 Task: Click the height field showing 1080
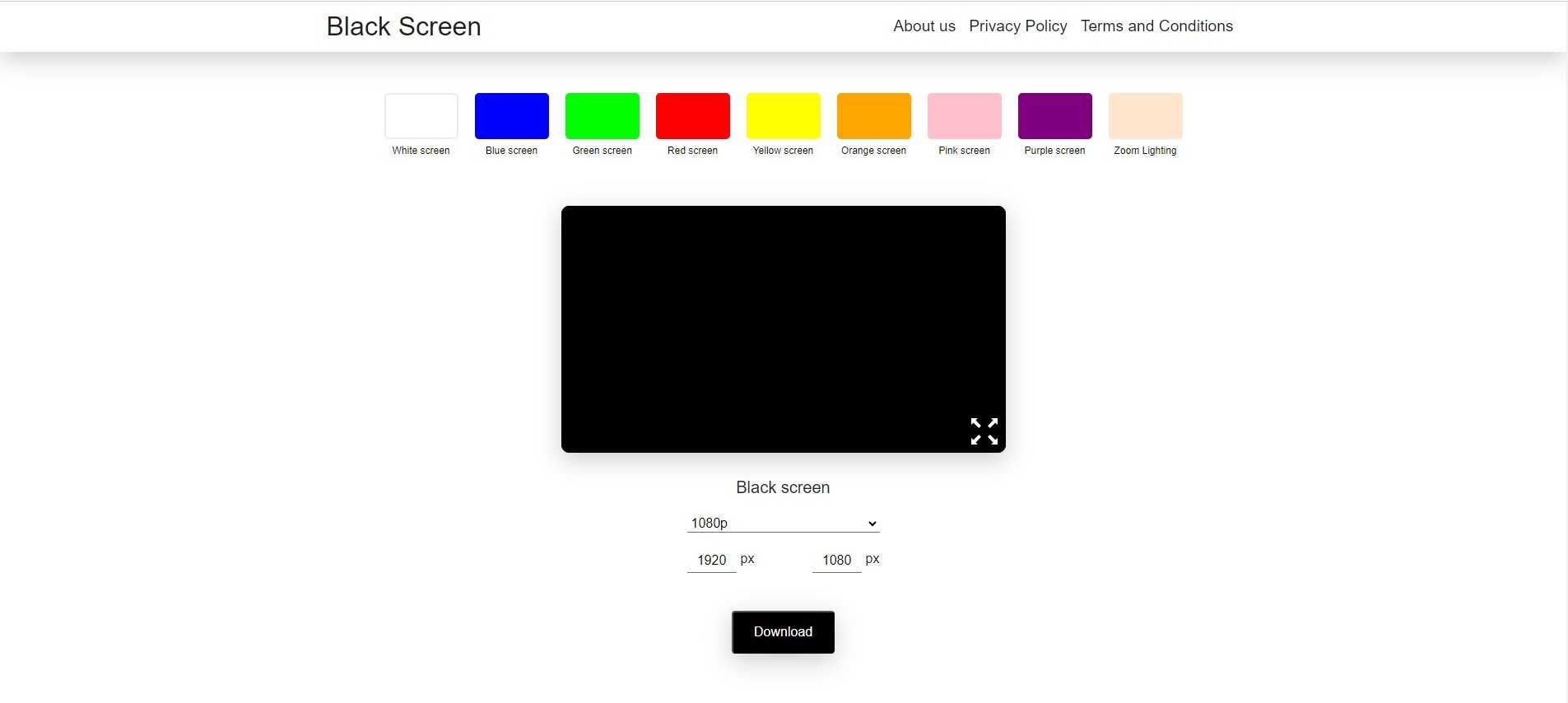836,561
